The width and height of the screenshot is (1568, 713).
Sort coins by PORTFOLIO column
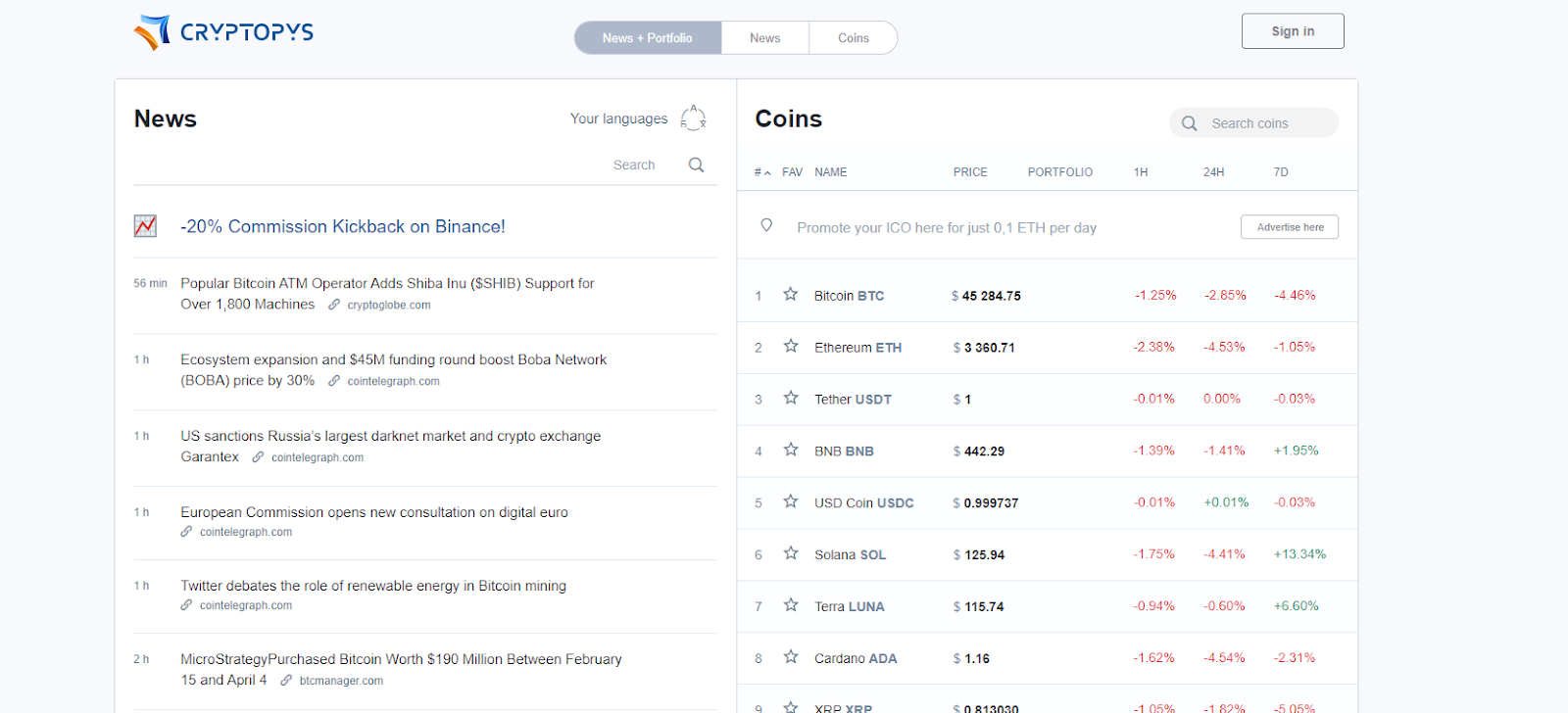pyautogui.click(x=1059, y=172)
